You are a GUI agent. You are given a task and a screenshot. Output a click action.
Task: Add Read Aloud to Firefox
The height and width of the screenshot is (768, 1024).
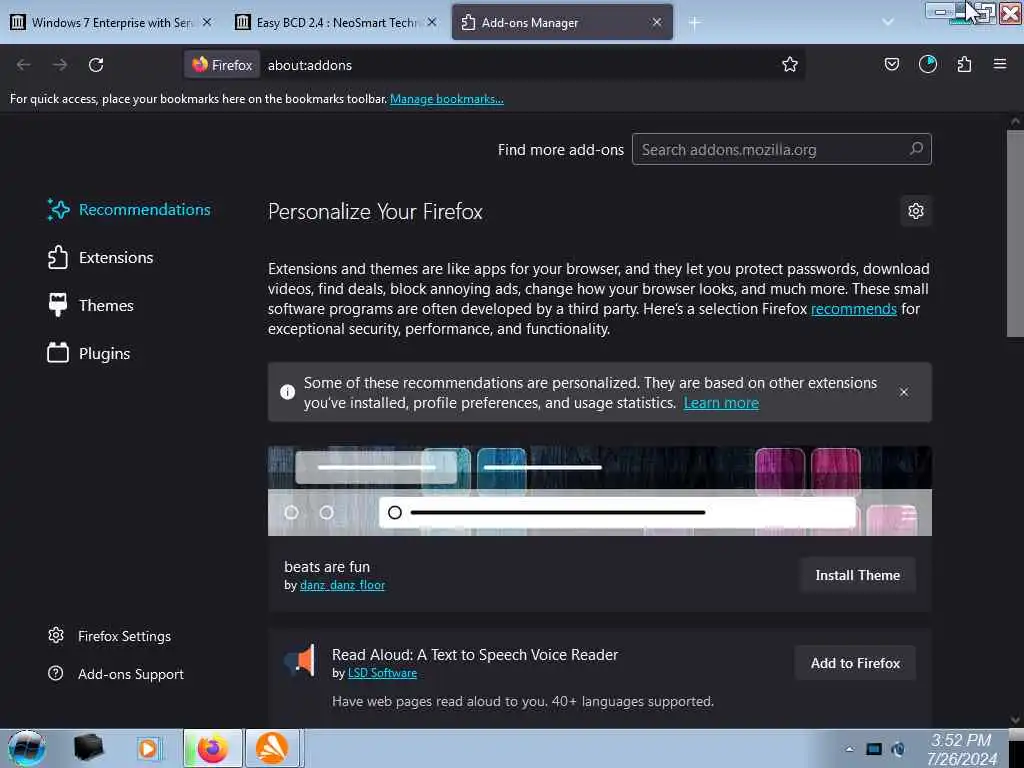[x=855, y=663]
